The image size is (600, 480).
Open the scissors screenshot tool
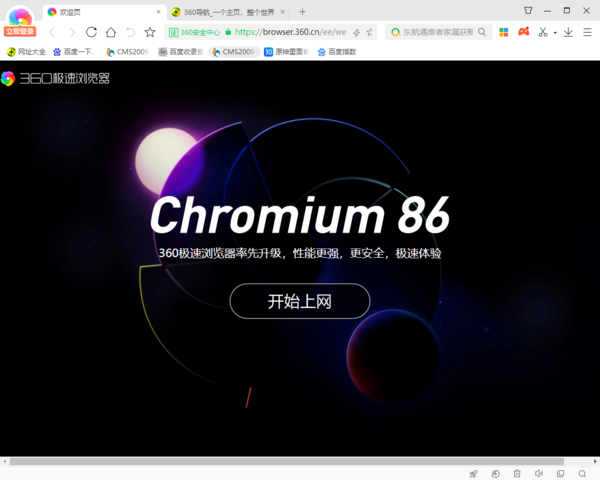(x=542, y=32)
